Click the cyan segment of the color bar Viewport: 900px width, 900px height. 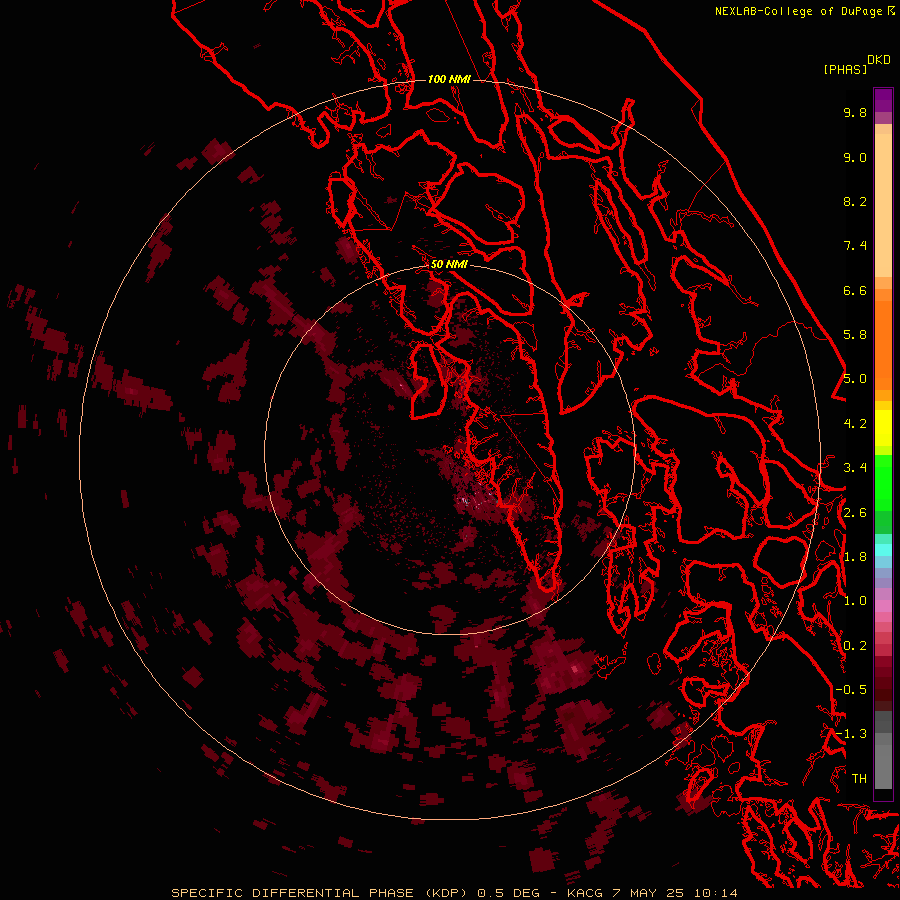(883, 549)
